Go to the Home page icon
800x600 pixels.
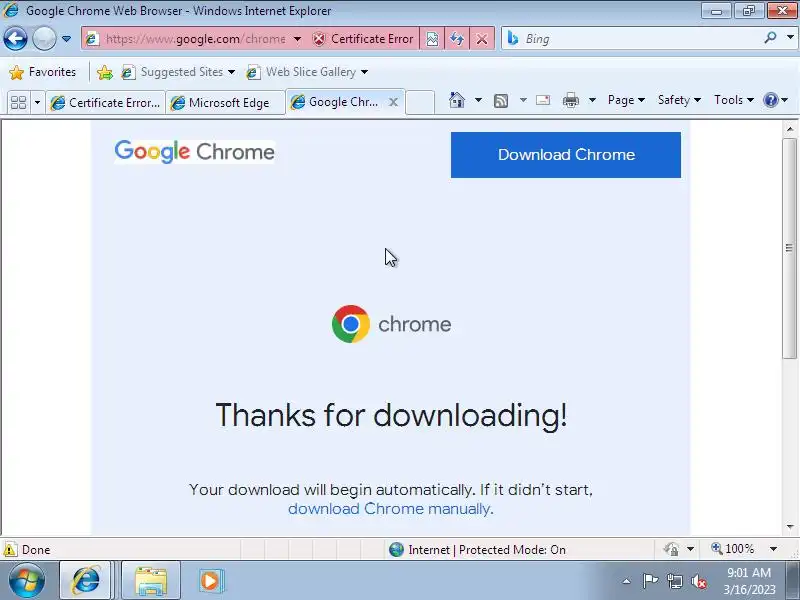coord(457,100)
